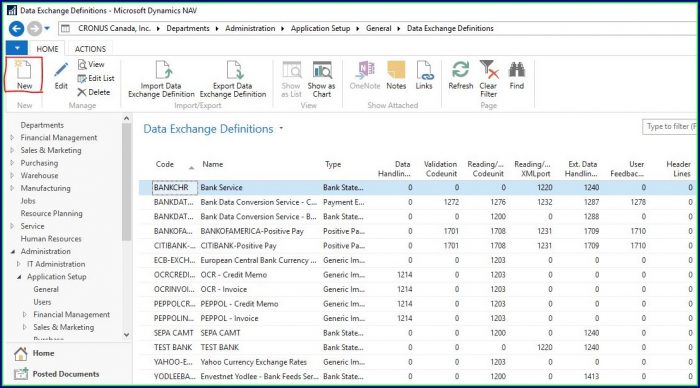Click navigation pane scroll down arrow

pyautogui.click(x=126, y=334)
